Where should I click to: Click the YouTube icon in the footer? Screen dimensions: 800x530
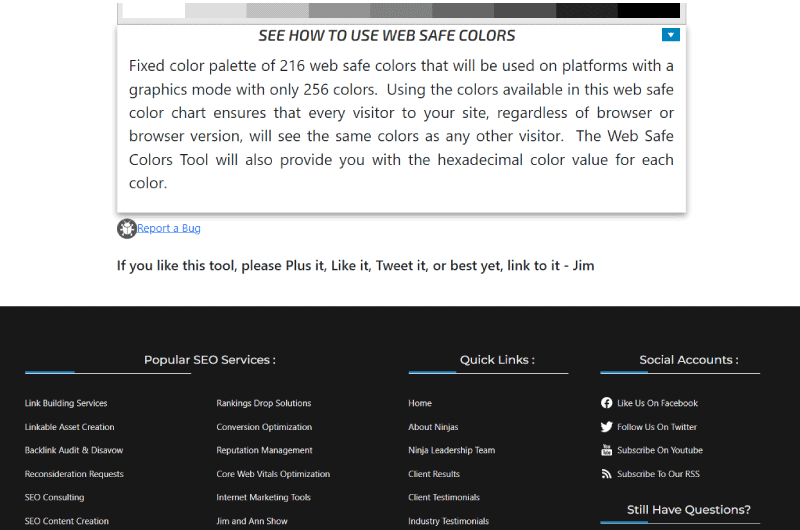coord(606,450)
